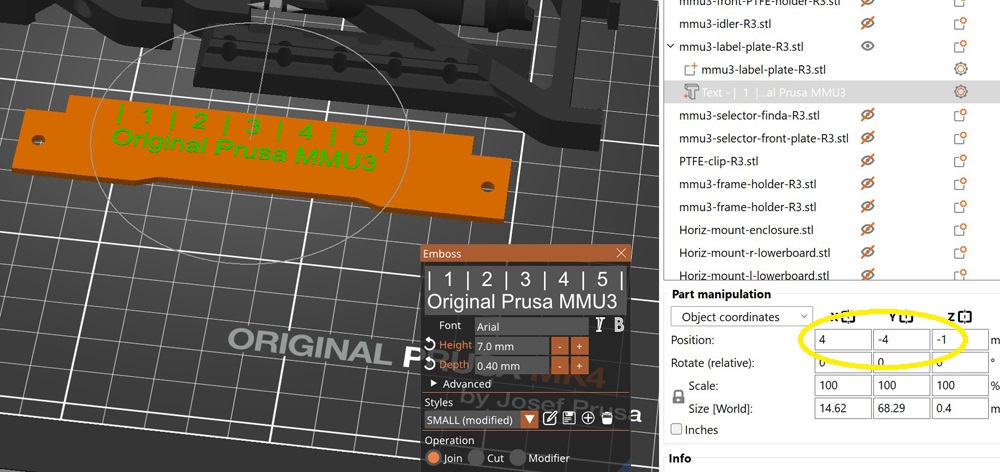Click the rename style pencil icon
Image resolution: width=1000 pixels, height=472 pixels.
(550, 419)
